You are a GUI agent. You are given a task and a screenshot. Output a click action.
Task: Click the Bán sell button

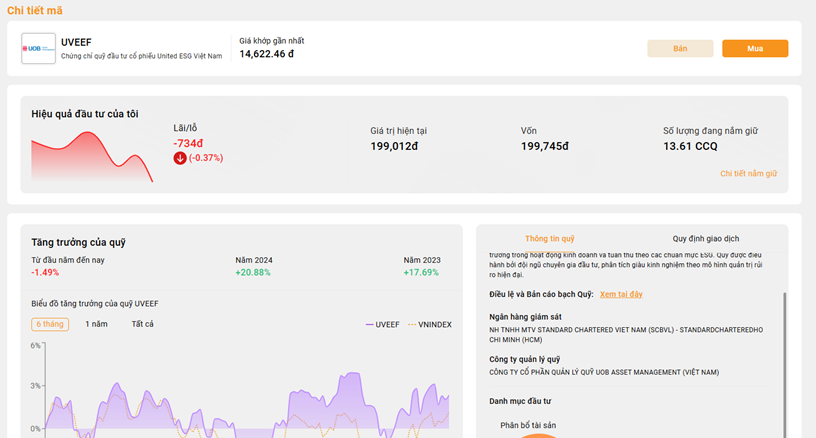point(680,48)
